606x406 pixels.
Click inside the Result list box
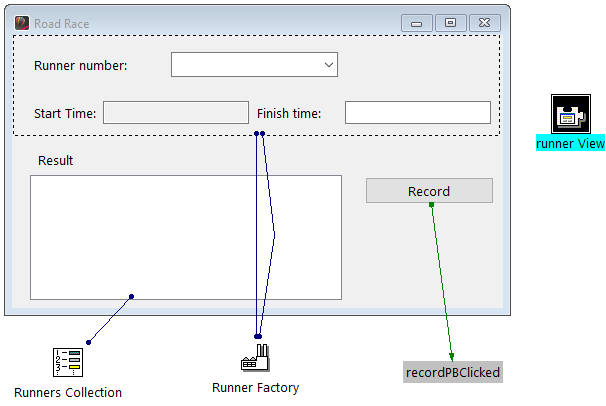click(x=185, y=237)
